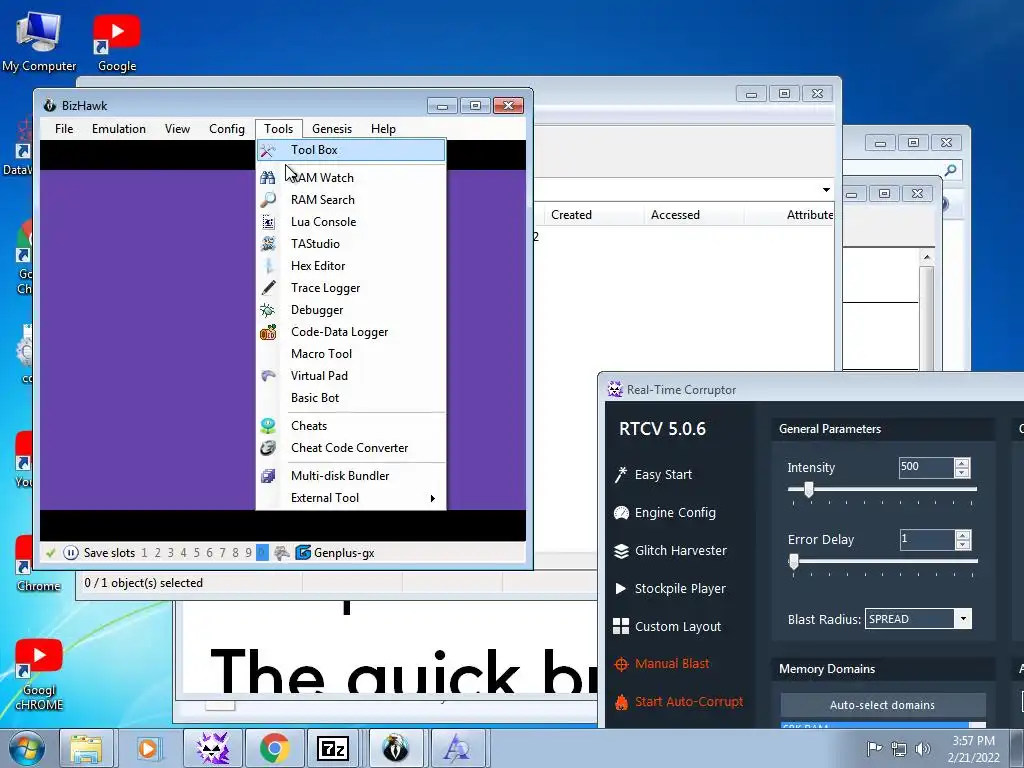Click Auto-select domains button
The height and width of the screenshot is (768, 1024).
pos(882,705)
